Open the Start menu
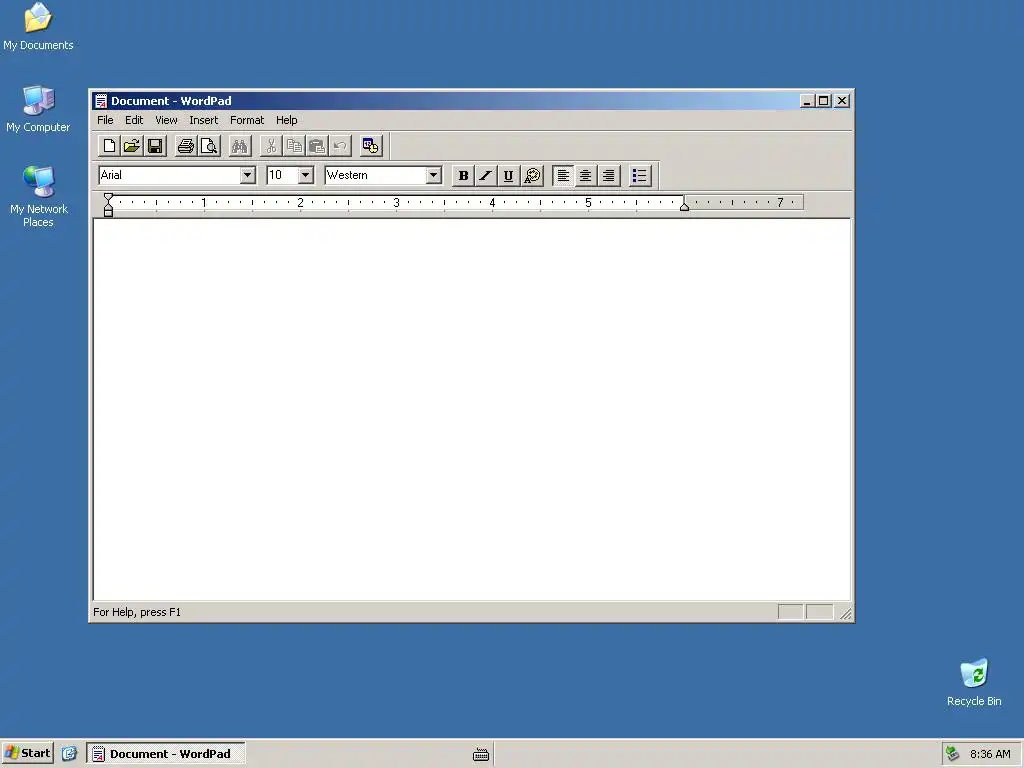 point(27,753)
